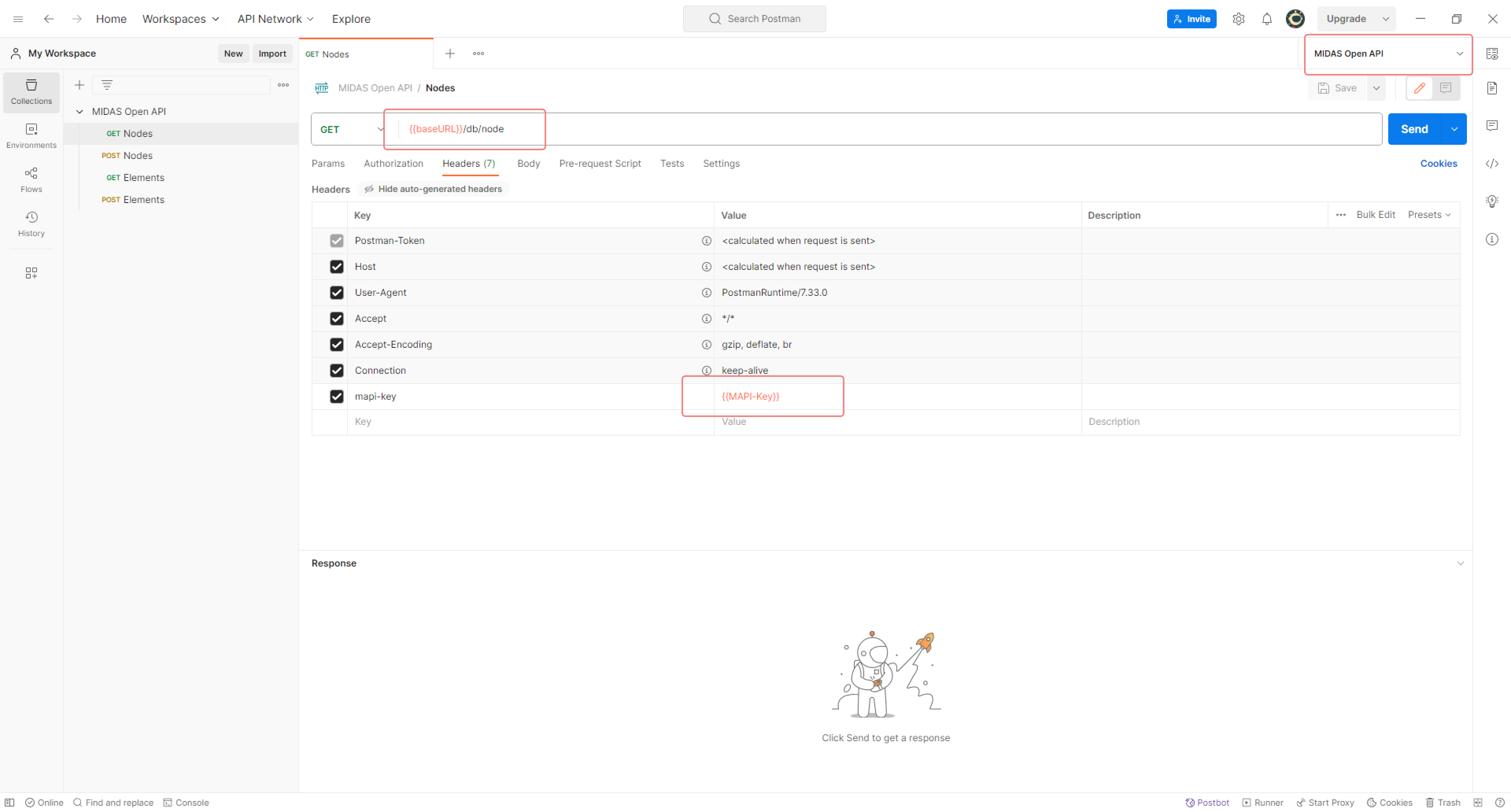Click the configure workspace sidebar icon
Screen dimensions: 1511x812
[31, 273]
